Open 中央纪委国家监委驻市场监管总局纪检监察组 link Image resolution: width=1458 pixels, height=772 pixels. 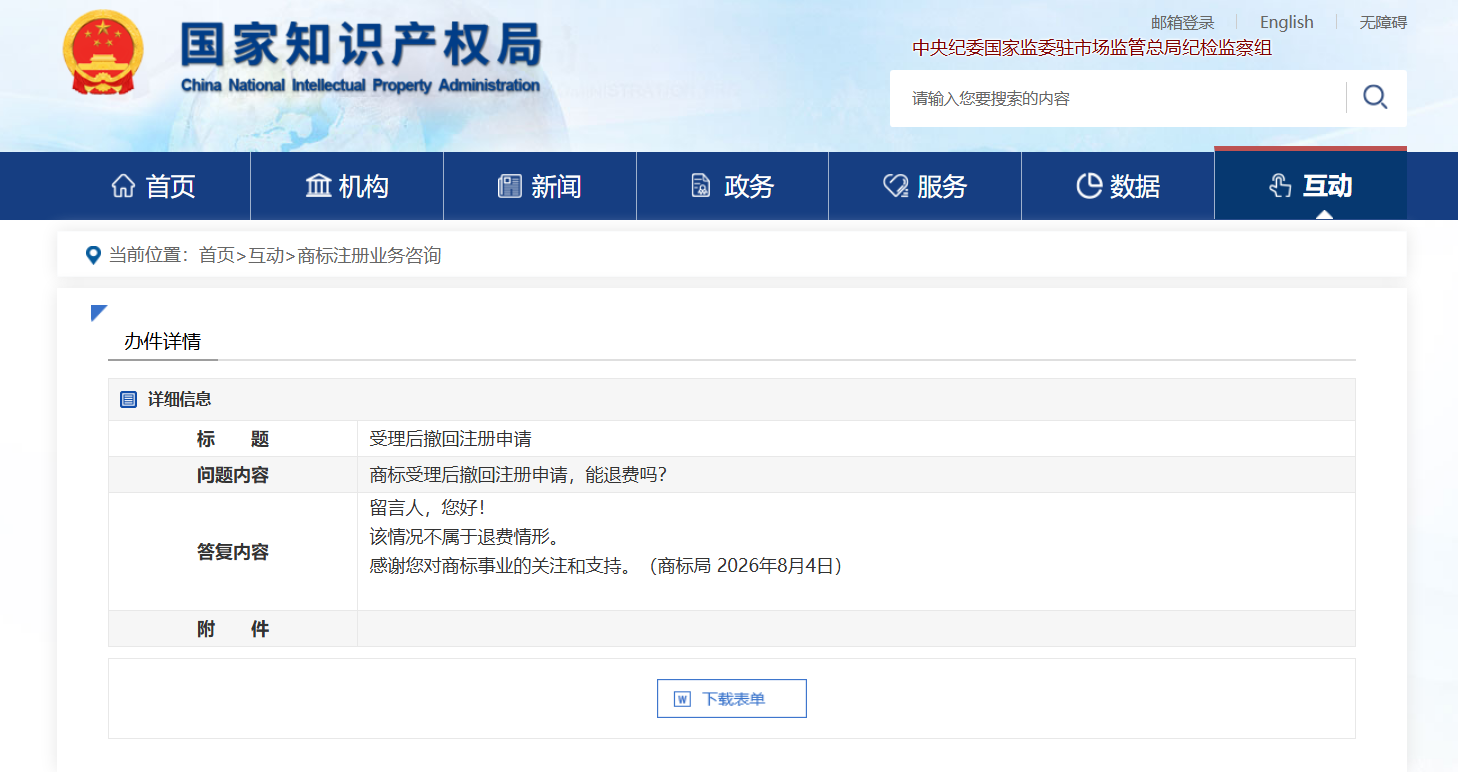coord(1092,48)
